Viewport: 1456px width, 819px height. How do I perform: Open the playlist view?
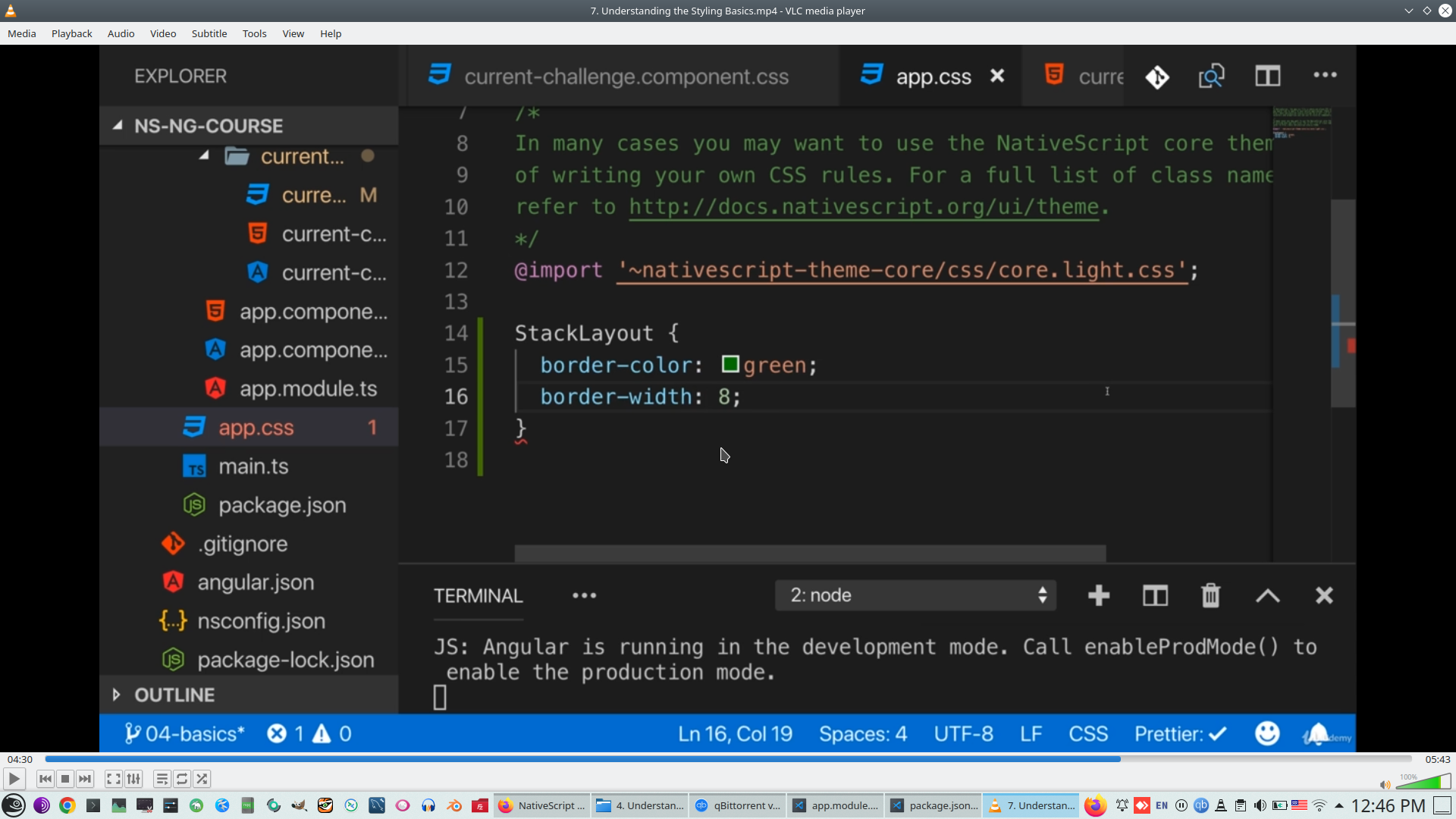(162, 779)
